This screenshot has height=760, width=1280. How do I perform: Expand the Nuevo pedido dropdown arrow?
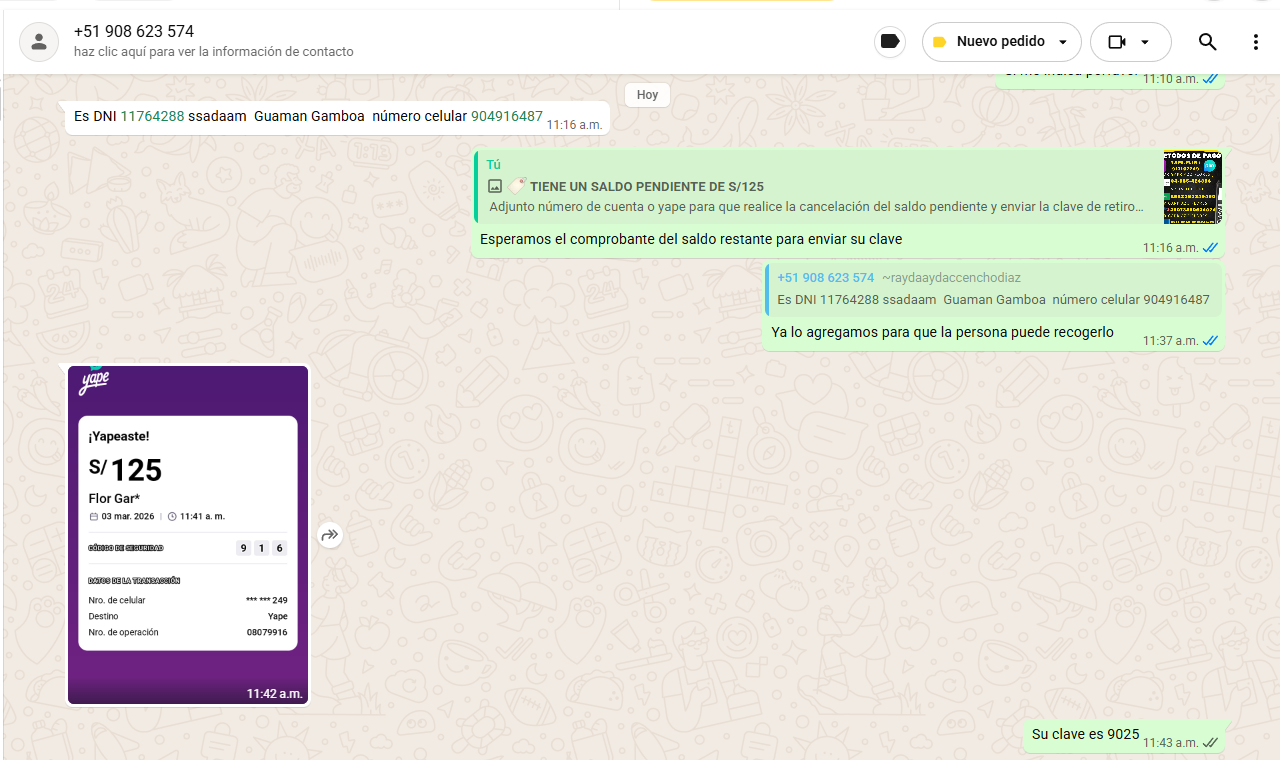tap(1063, 42)
